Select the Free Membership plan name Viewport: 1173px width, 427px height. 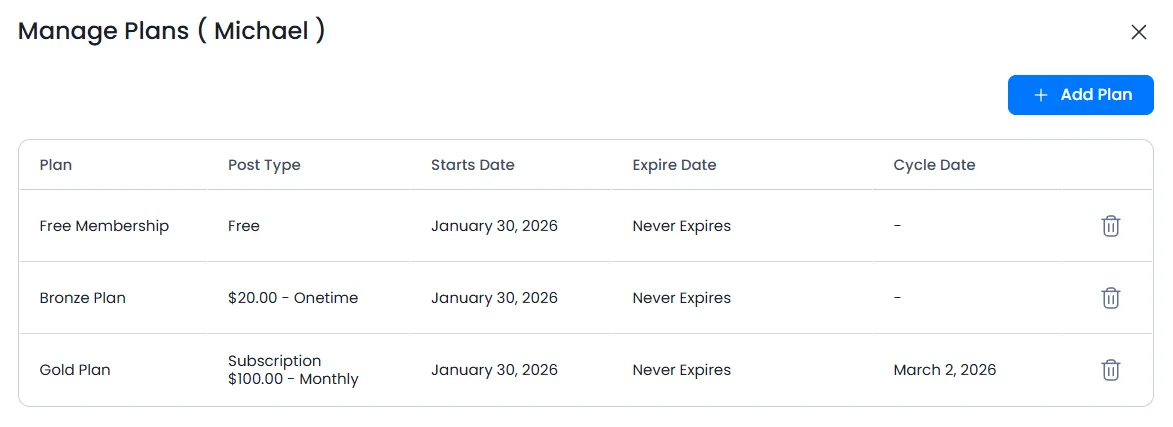pyautogui.click(x=104, y=226)
